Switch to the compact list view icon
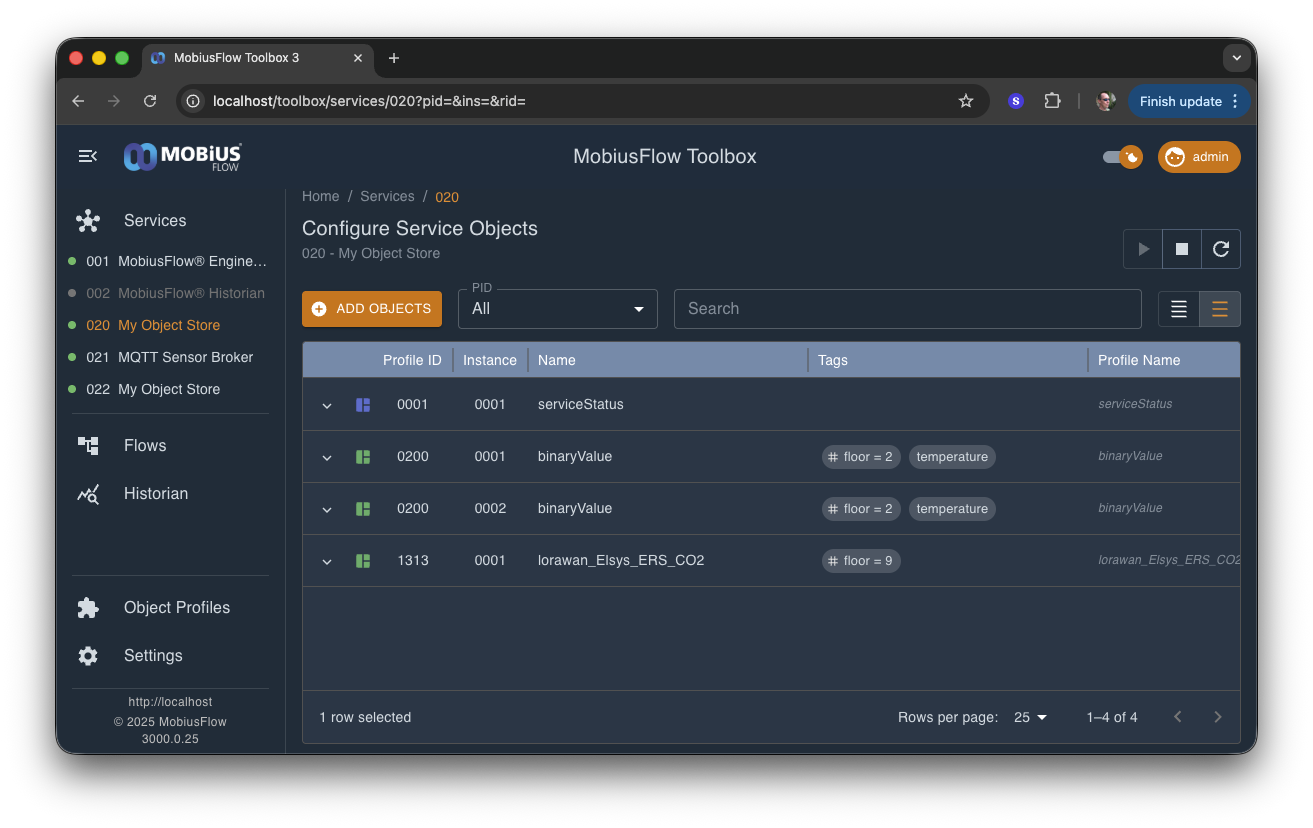1313x828 pixels. tap(1179, 309)
